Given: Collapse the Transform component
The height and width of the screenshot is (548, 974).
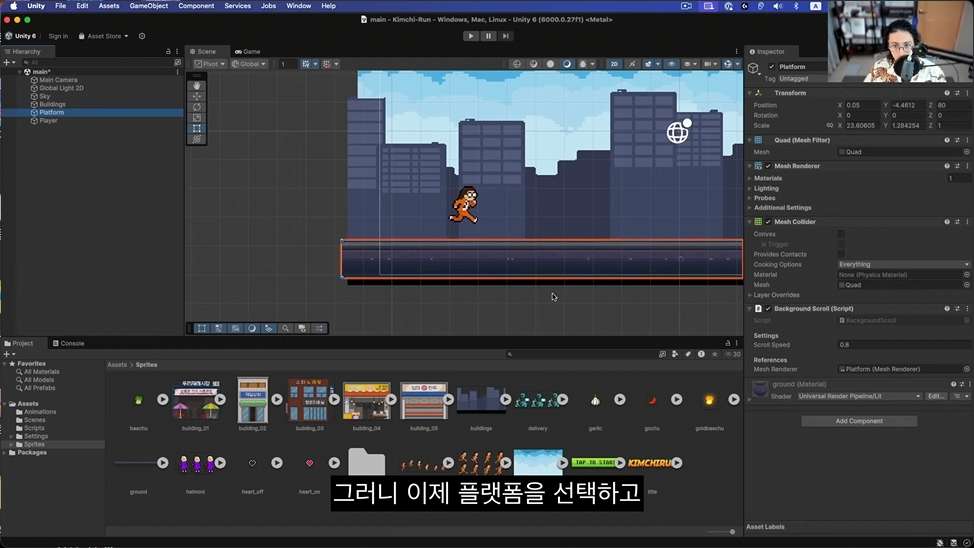Looking at the screenshot, I should click(x=750, y=93).
